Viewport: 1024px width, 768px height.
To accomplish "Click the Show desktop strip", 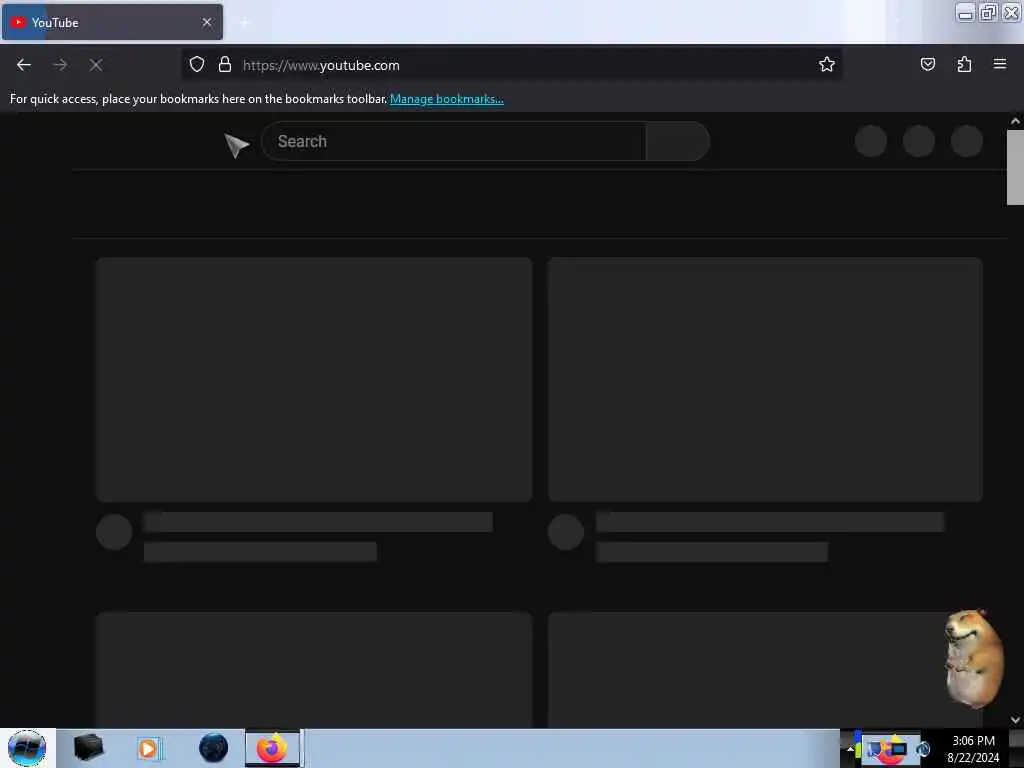I will tap(1017, 748).
